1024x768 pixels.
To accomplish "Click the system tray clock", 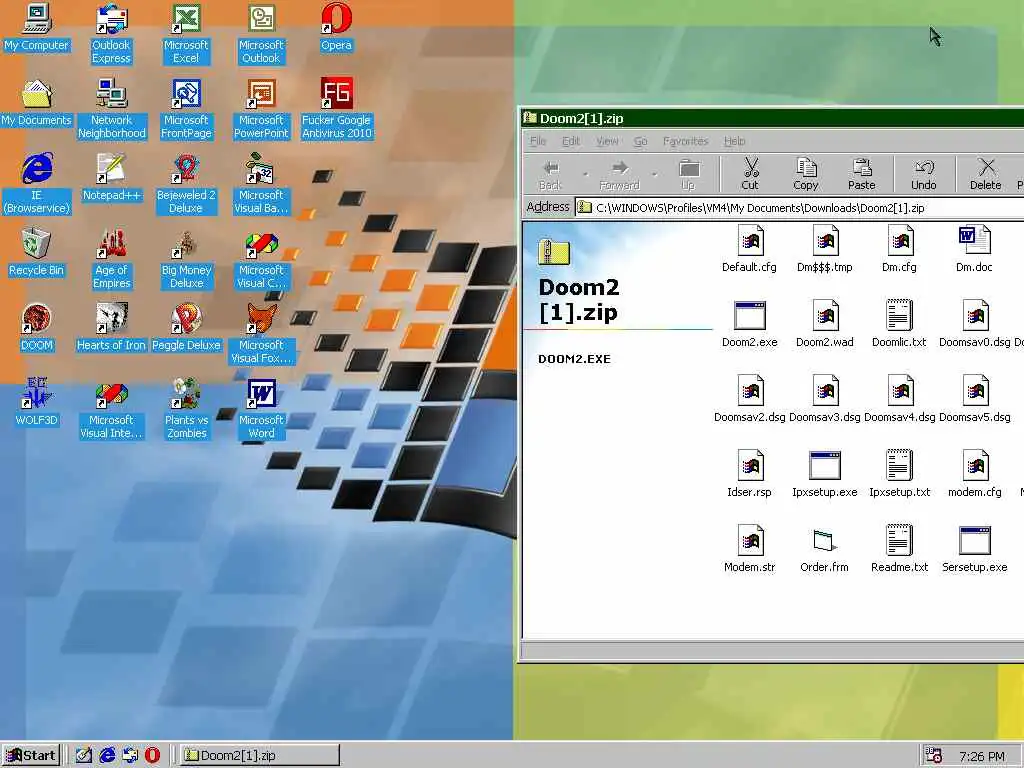I will point(982,756).
